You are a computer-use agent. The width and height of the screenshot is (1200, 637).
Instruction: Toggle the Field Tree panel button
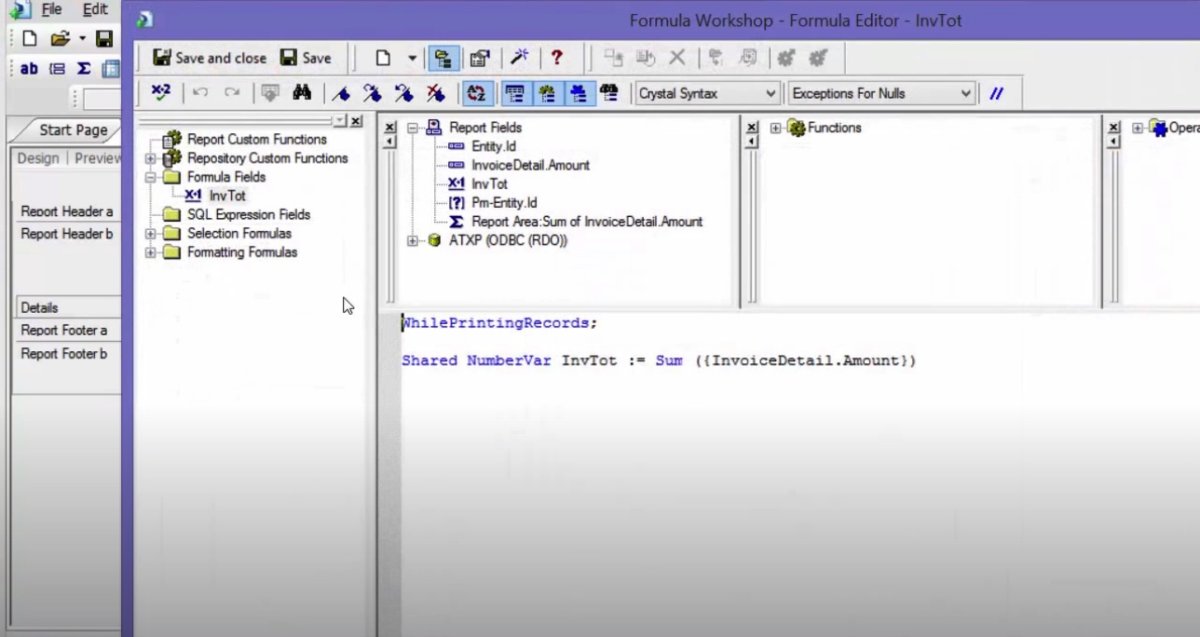514,93
